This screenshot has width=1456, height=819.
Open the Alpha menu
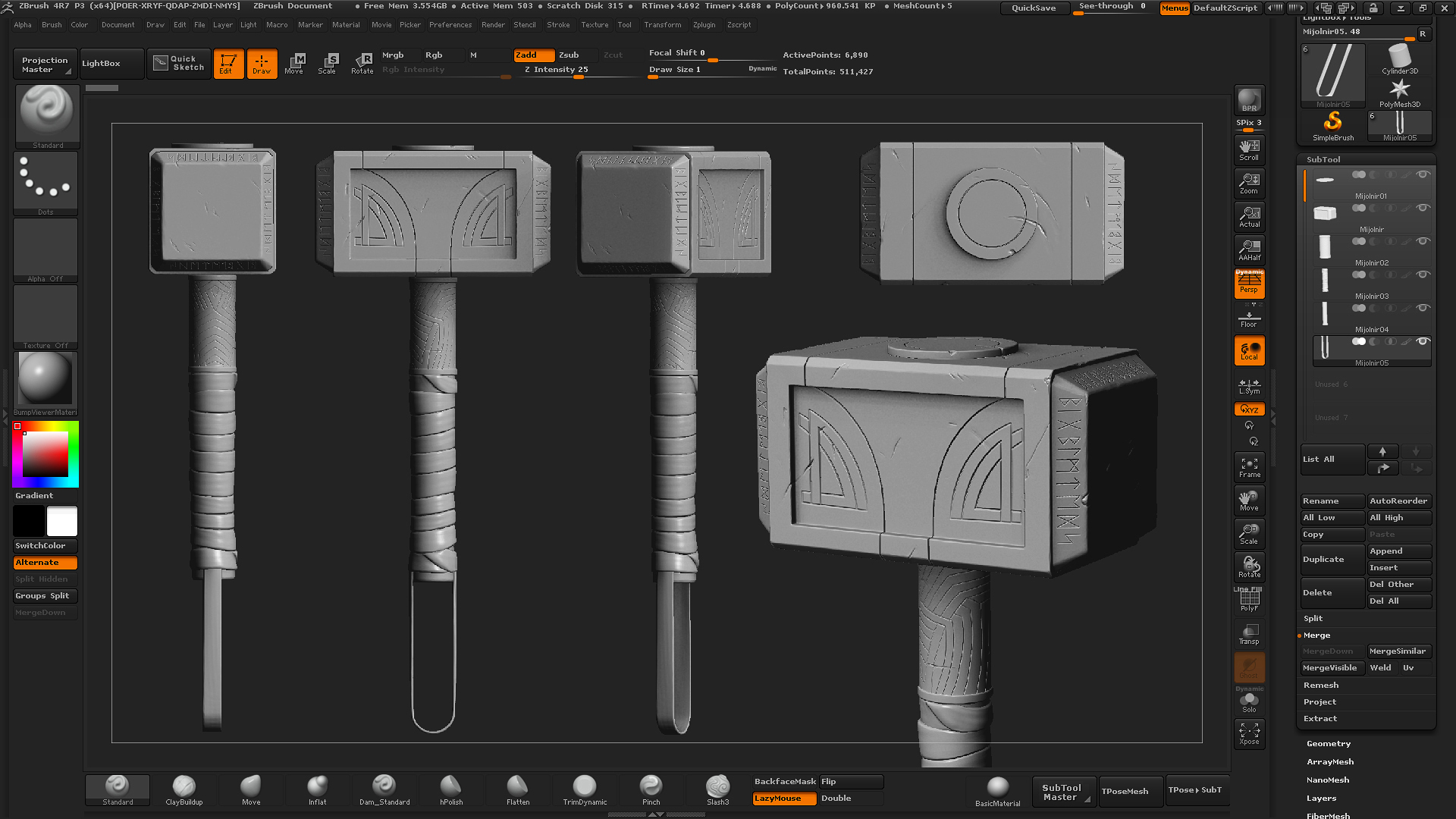pos(23,25)
